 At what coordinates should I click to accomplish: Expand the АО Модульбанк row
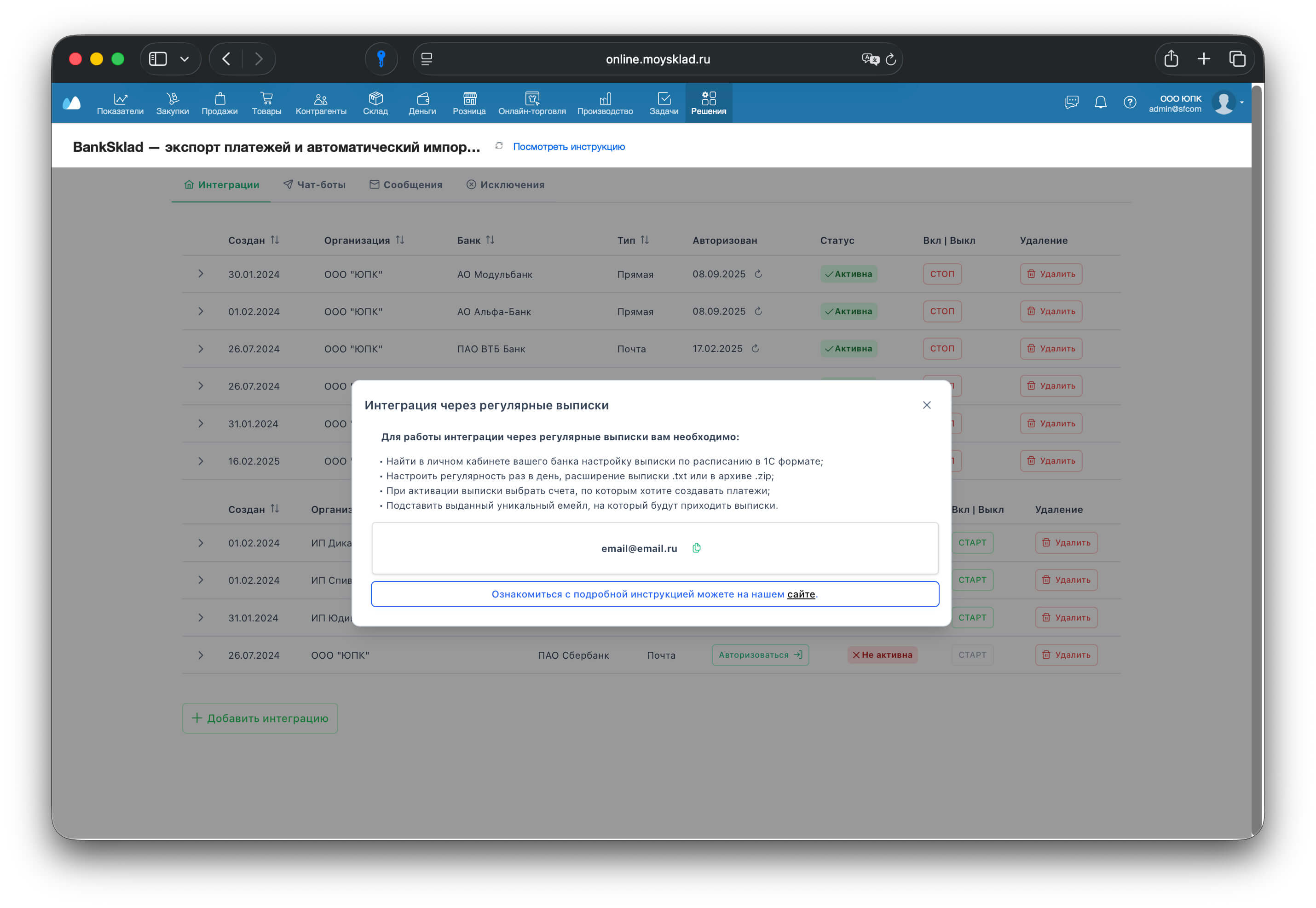pyautogui.click(x=201, y=274)
